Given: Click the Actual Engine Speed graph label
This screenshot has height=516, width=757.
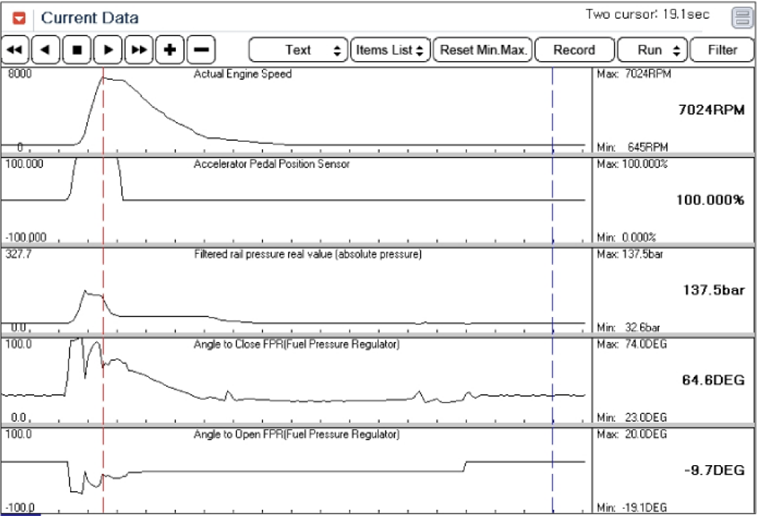Looking at the screenshot, I should 243,74.
